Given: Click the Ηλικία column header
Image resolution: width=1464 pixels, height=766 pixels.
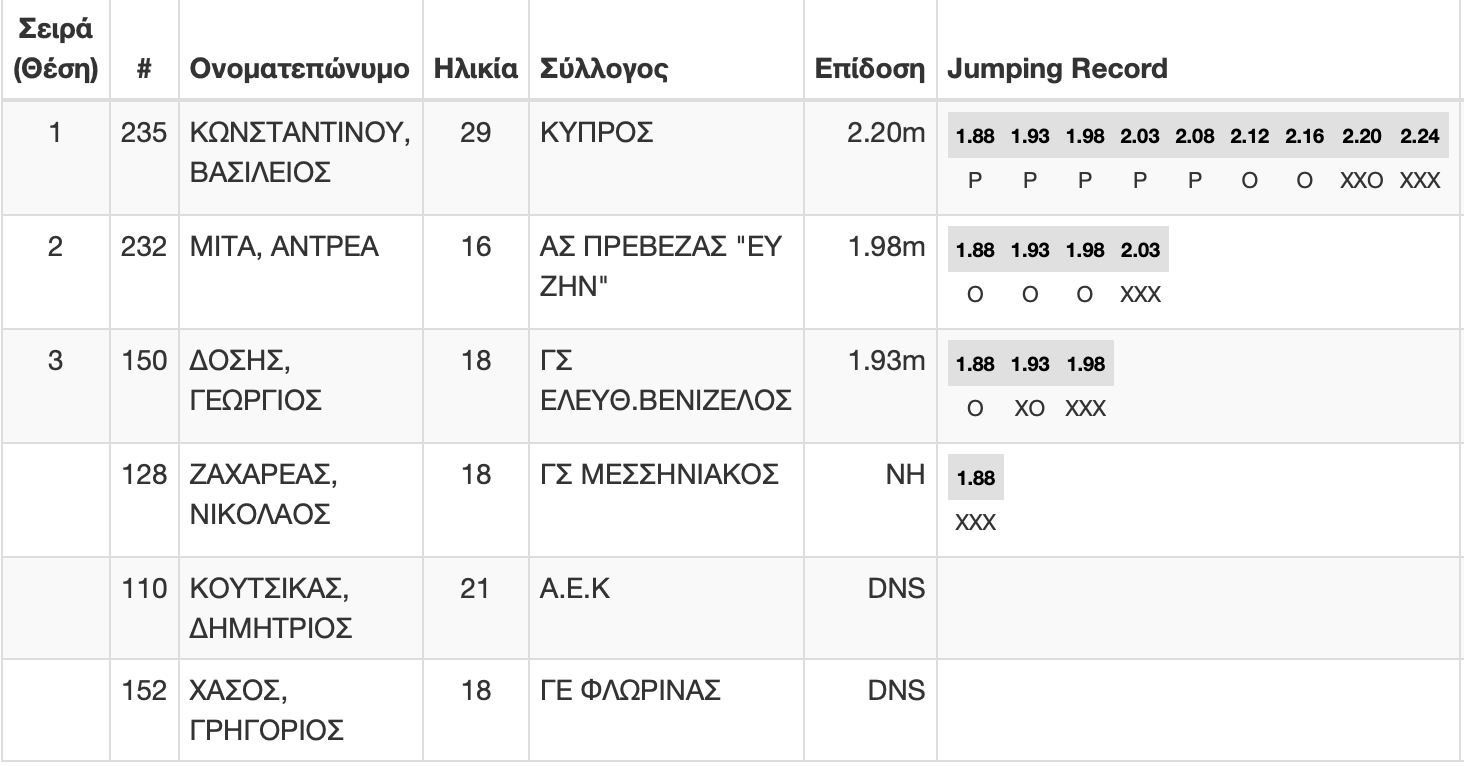Looking at the screenshot, I should [x=475, y=69].
